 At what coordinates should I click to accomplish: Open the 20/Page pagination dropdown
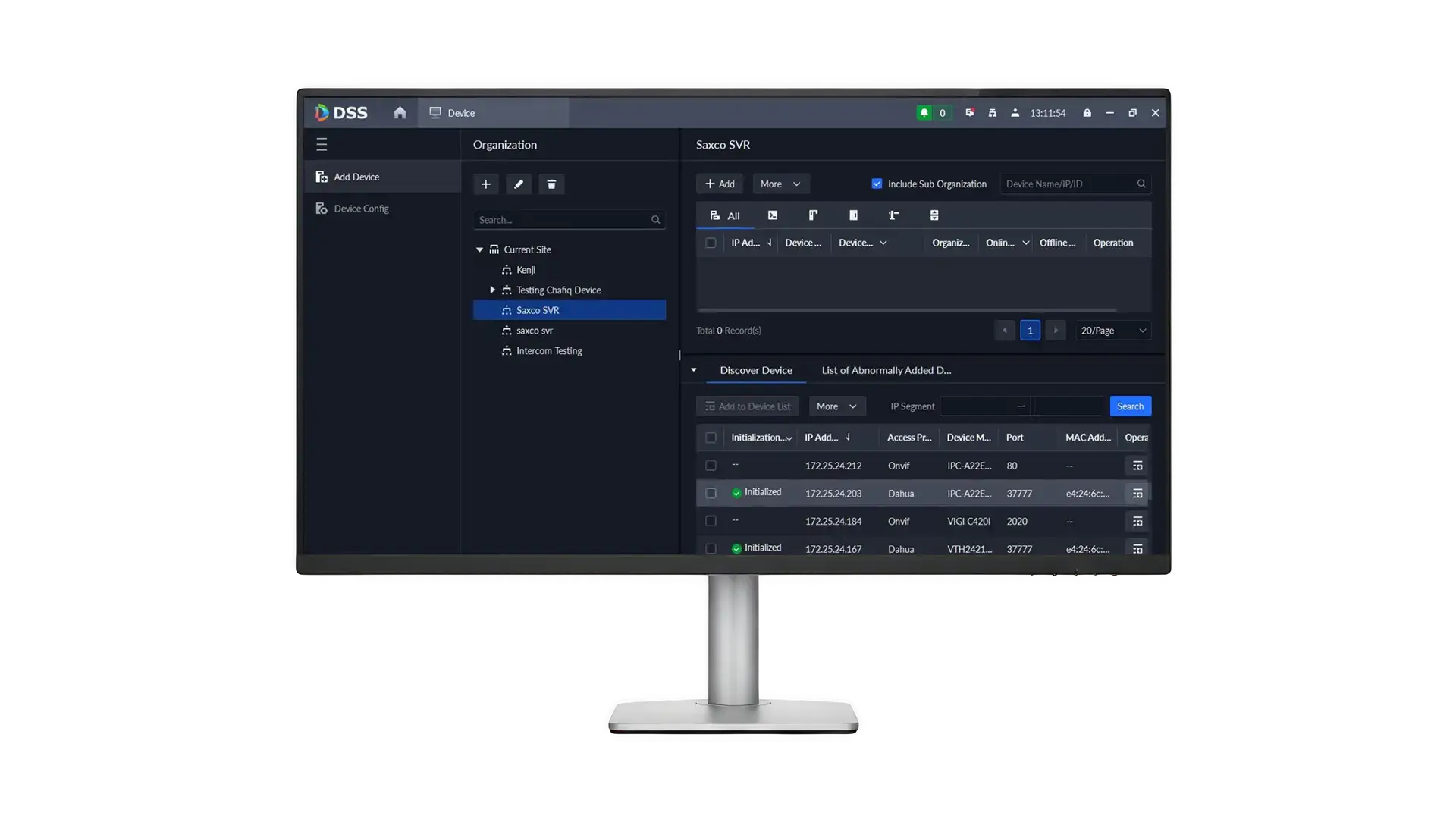[1112, 331]
